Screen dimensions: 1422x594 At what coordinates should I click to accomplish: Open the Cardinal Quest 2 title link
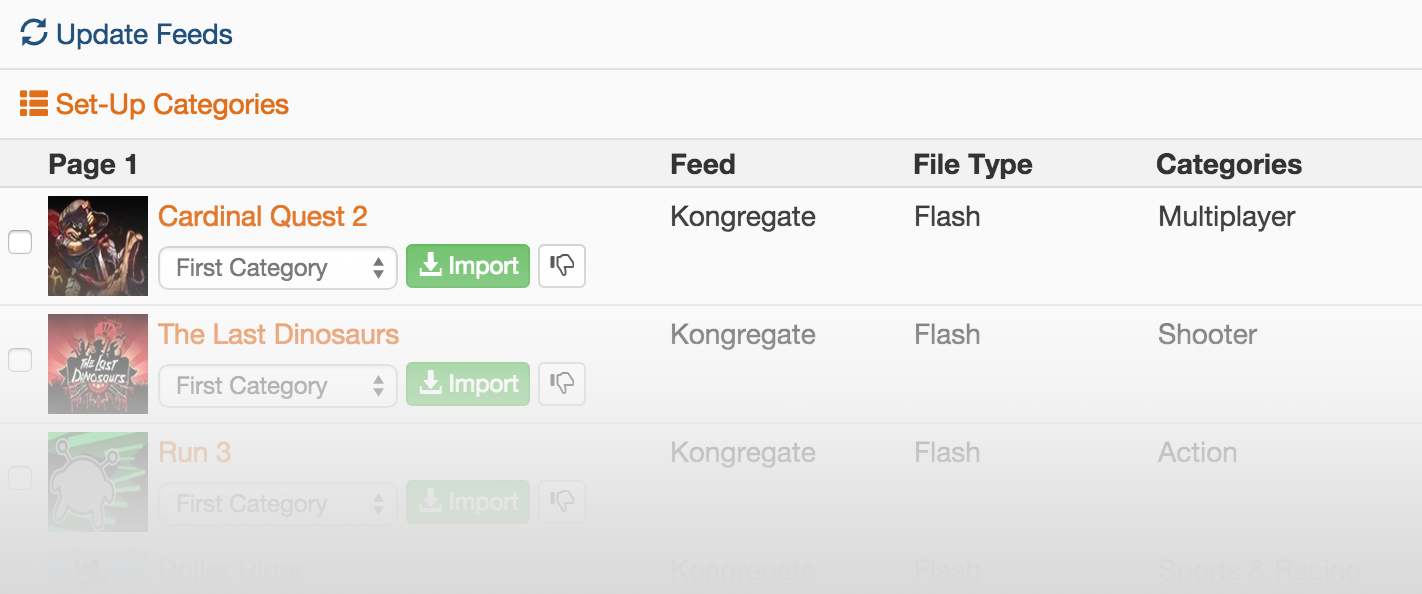[x=263, y=216]
